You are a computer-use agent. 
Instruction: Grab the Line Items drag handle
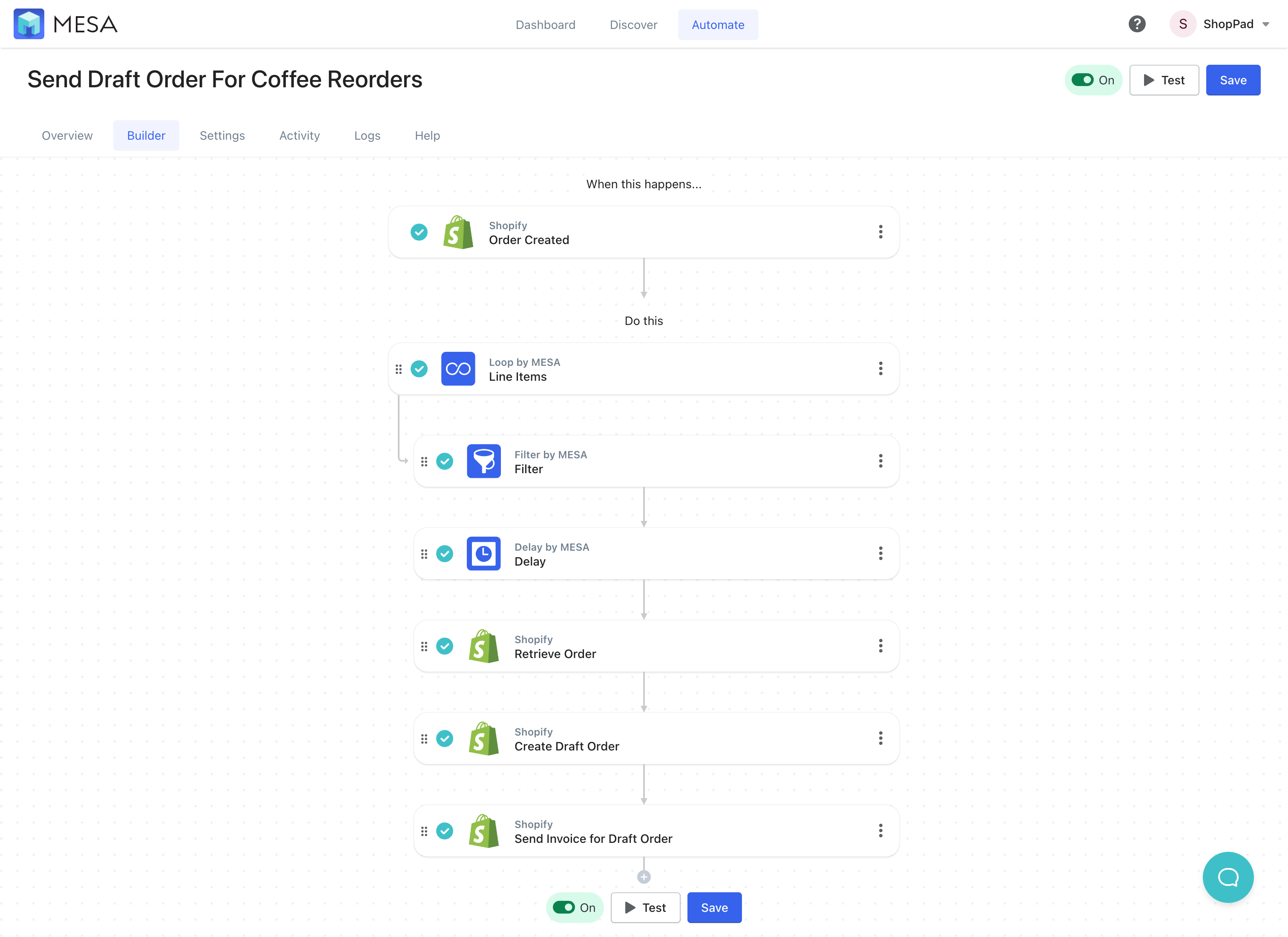point(399,369)
